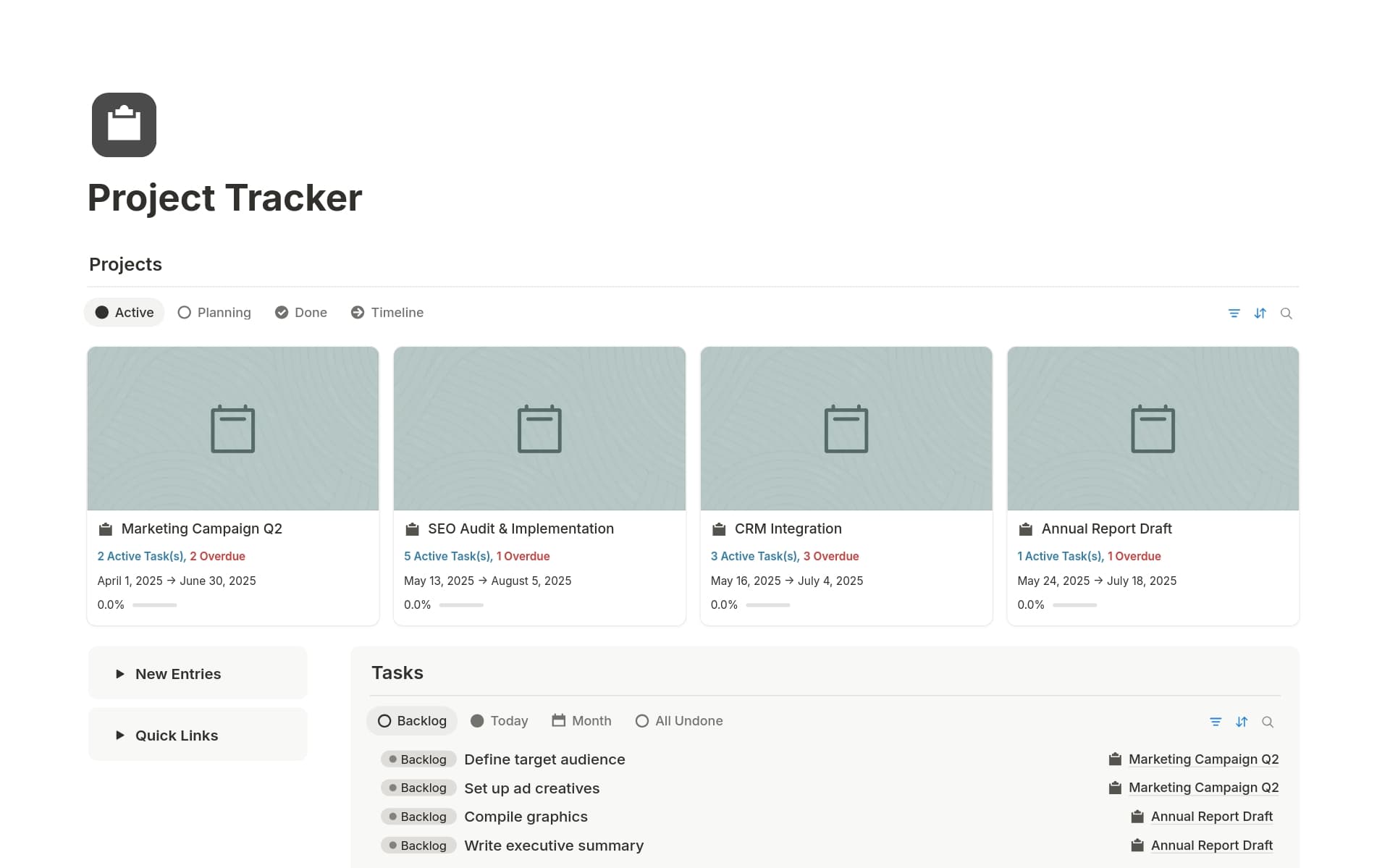The height and width of the screenshot is (868, 1390).
Task: Click the sort icon in the Tasks section
Action: click(x=1242, y=721)
